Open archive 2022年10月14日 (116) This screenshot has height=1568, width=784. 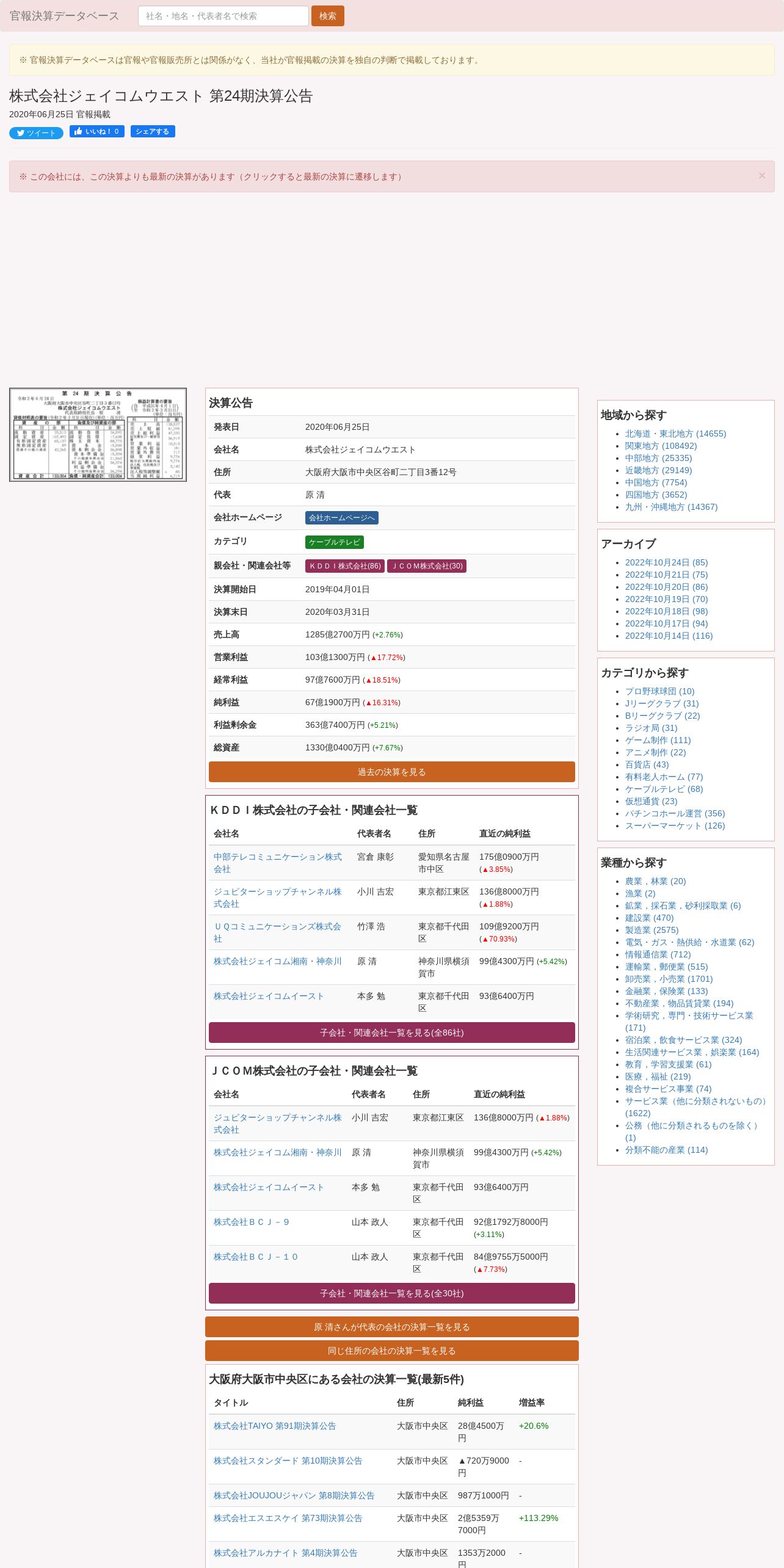pos(669,636)
